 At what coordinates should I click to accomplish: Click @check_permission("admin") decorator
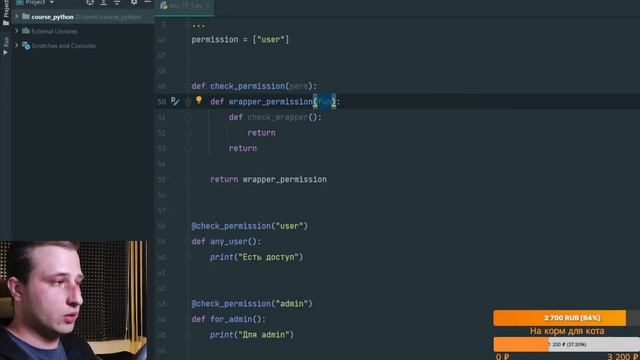(x=252, y=304)
